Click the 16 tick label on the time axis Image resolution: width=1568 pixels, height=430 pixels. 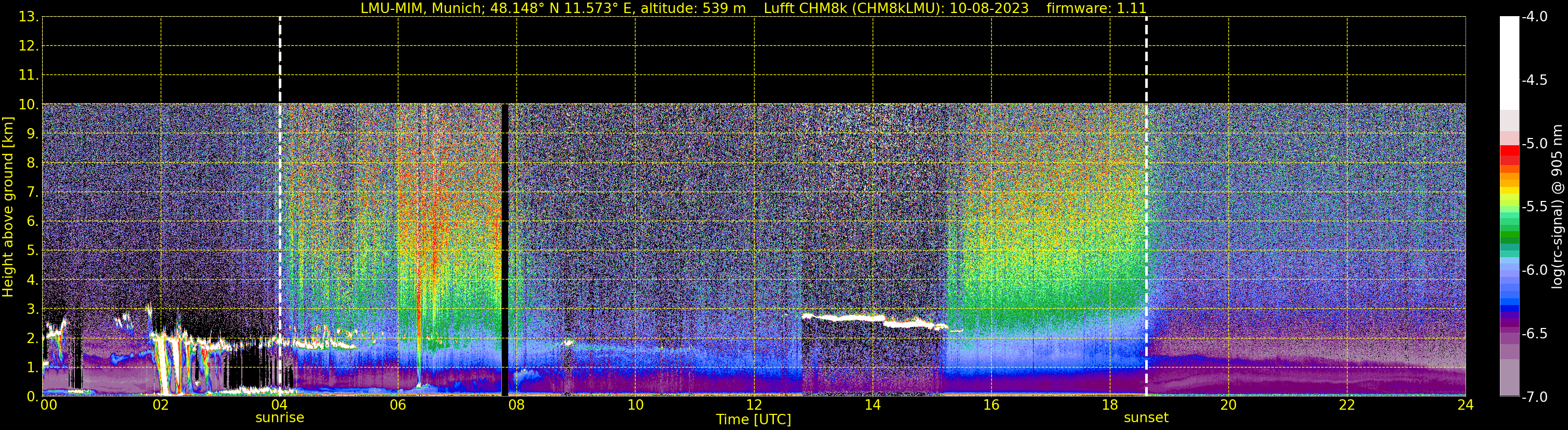992,405
